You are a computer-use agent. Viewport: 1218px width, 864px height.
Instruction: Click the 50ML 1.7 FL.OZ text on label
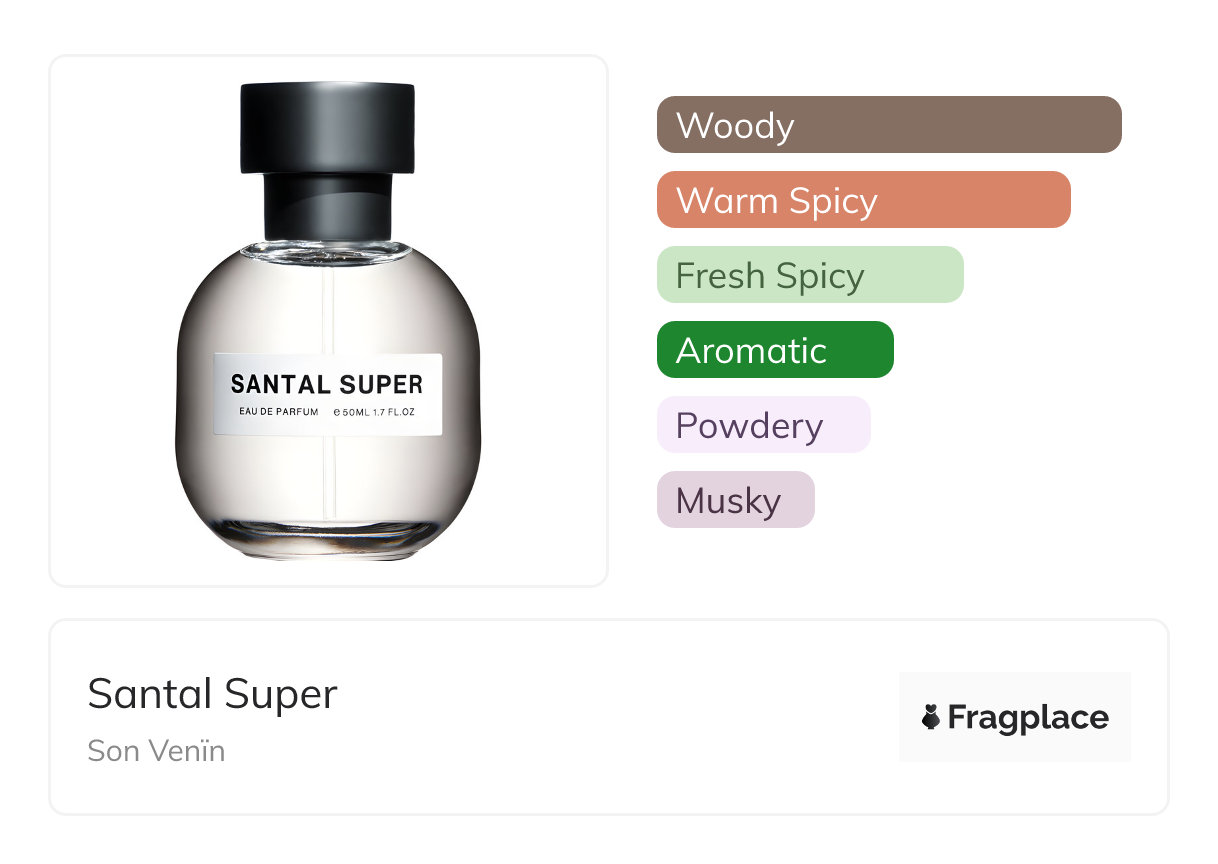pos(379,412)
